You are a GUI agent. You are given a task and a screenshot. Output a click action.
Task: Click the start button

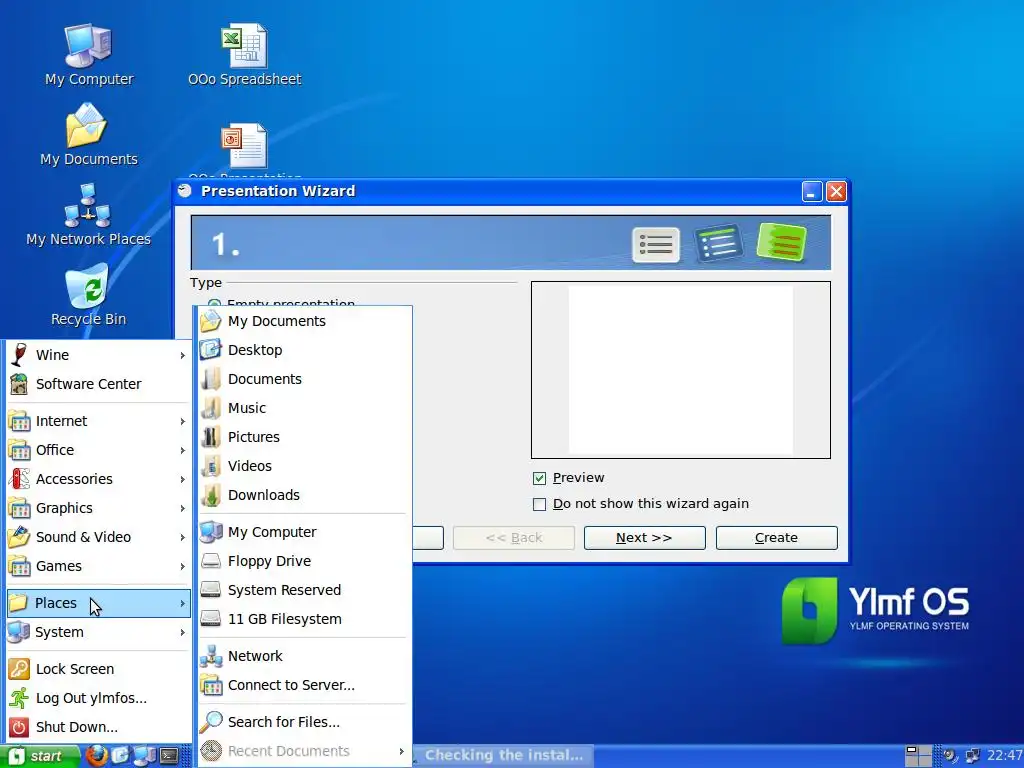tap(39, 756)
